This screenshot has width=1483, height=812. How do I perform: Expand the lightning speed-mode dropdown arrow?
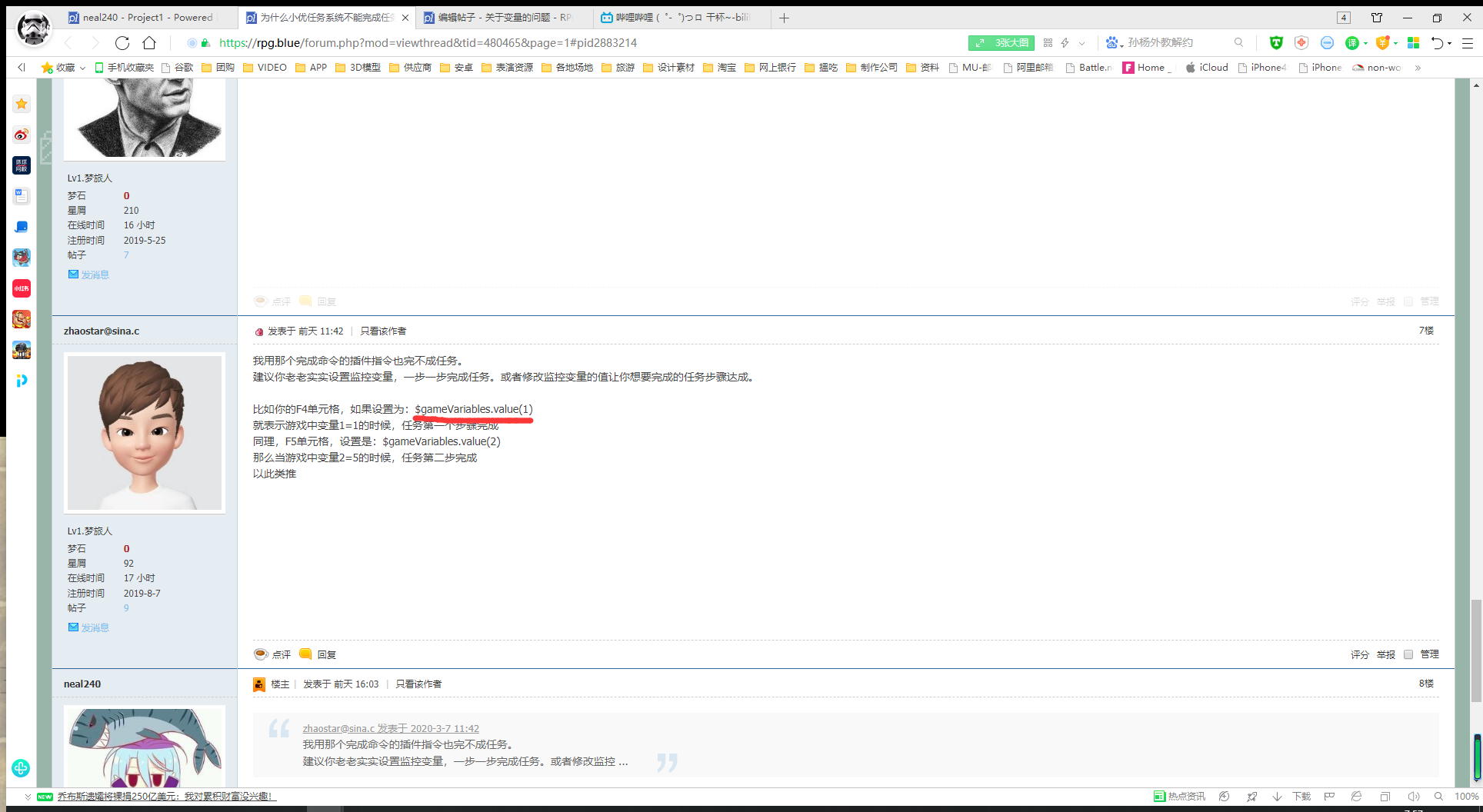1081,43
